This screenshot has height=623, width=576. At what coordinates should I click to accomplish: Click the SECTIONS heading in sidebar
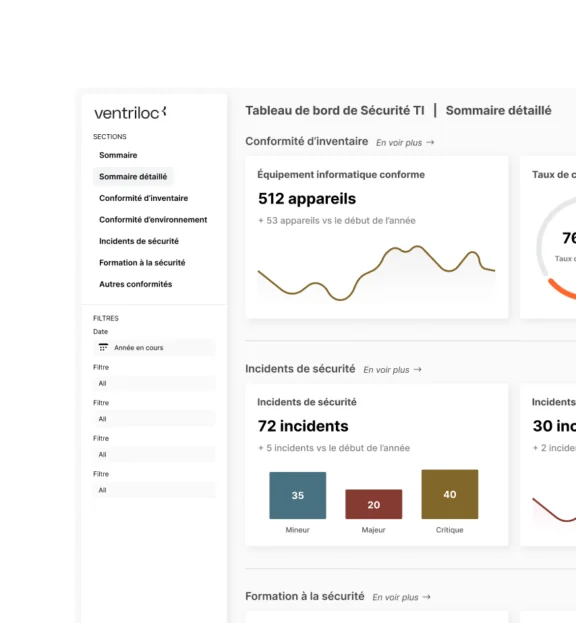tap(110, 137)
